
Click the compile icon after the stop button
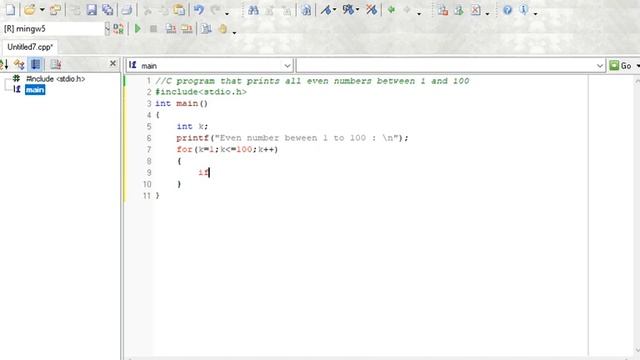(x=171, y=29)
